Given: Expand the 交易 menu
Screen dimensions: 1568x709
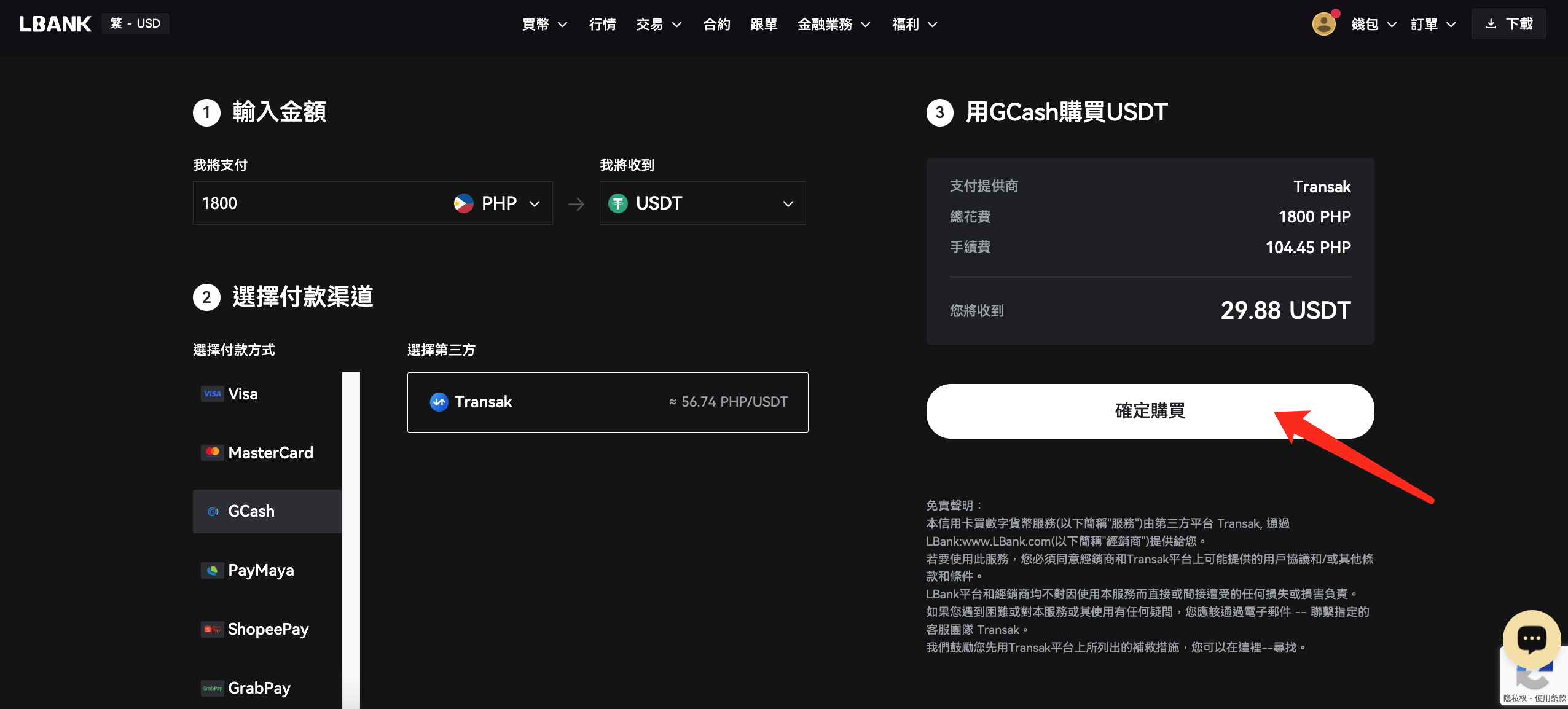Looking at the screenshot, I should coord(659,24).
